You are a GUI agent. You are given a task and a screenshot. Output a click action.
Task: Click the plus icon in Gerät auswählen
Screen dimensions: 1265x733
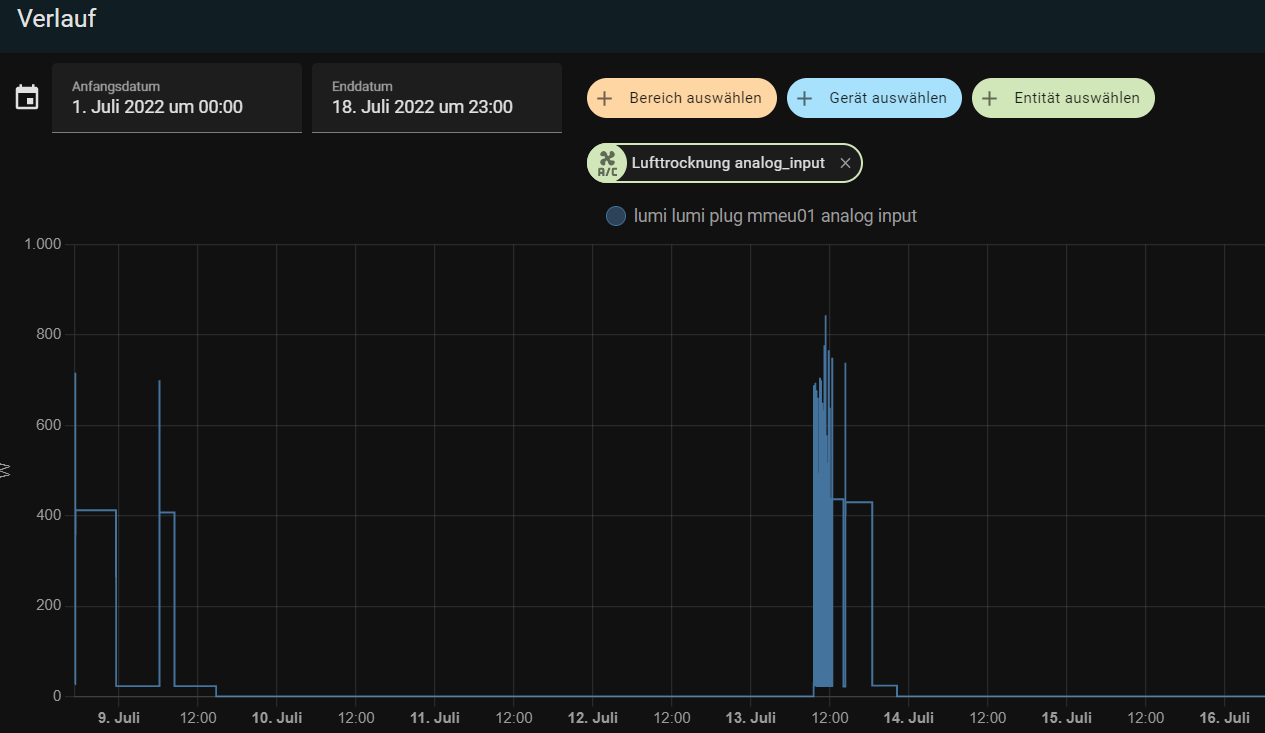click(x=806, y=98)
